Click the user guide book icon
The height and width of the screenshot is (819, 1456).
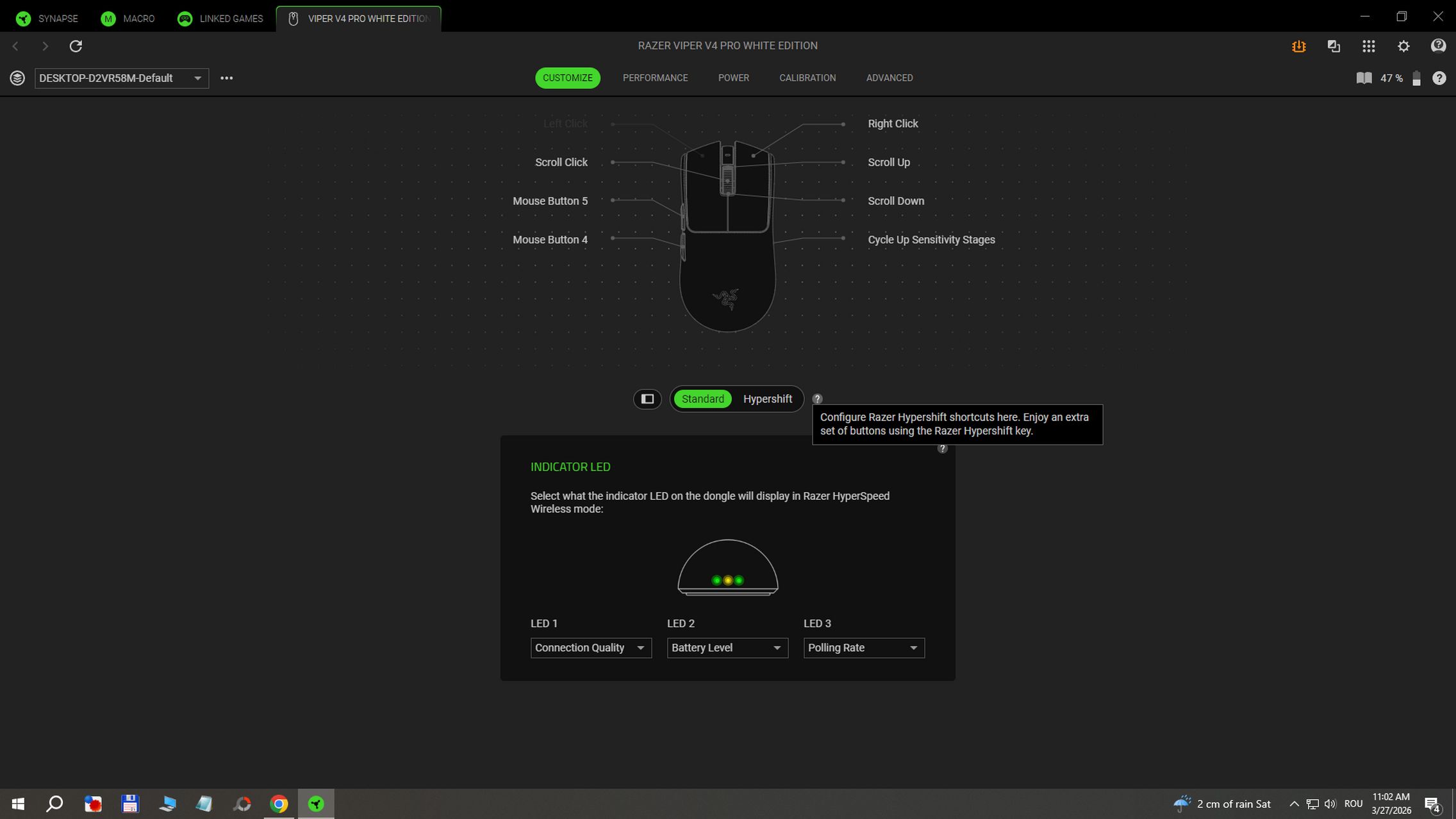tap(1364, 78)
